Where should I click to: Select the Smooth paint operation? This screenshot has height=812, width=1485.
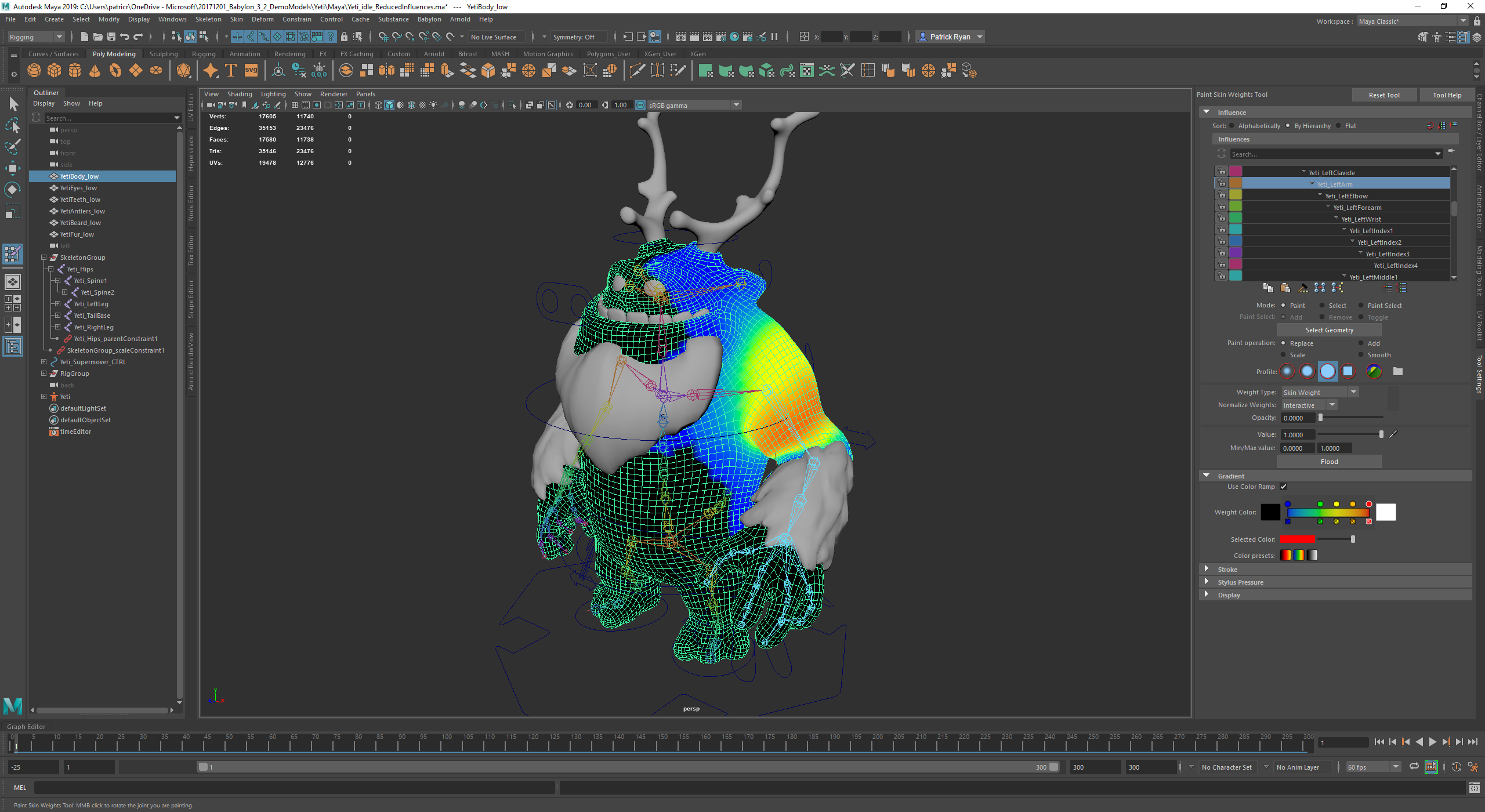(1373, 355)
